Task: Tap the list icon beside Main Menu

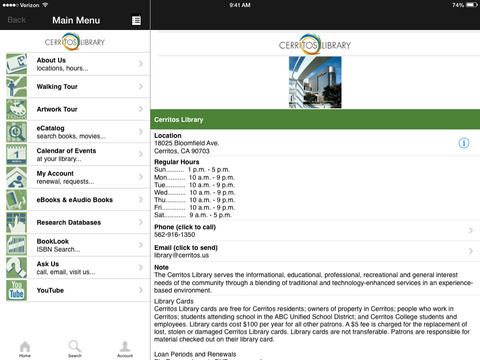Action: [136, 20]
